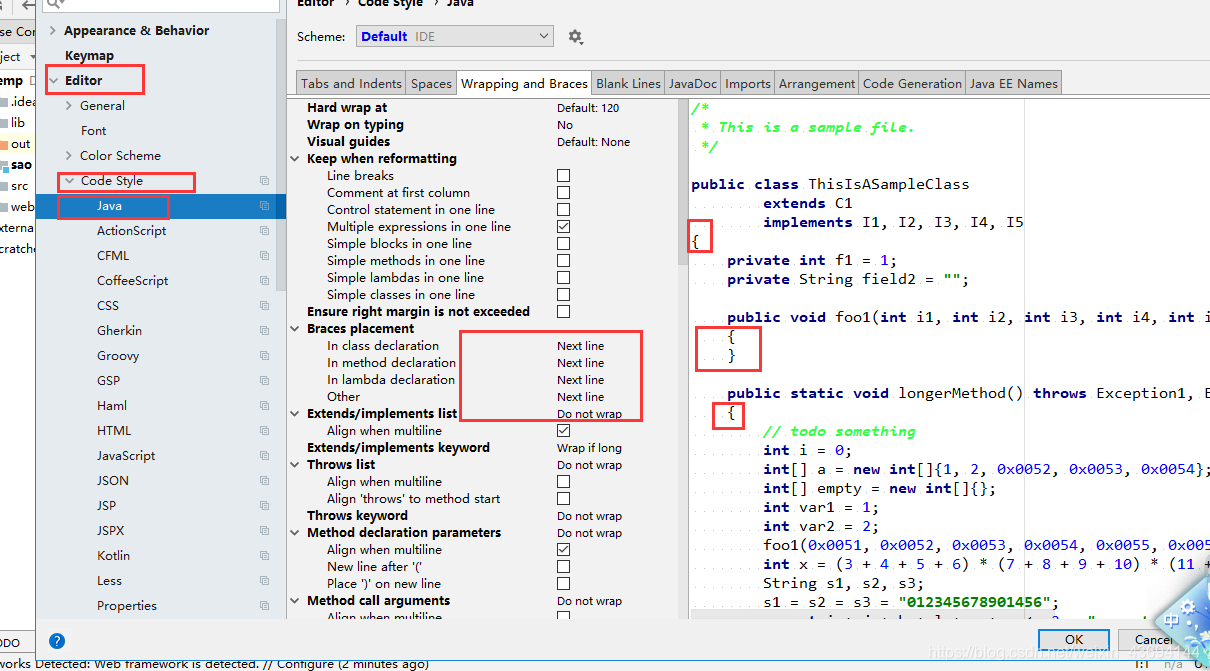Viewport: 1210px width, 671px height.
Task: Collapse Method declaration parameters group
Action: tap(296, 533)
